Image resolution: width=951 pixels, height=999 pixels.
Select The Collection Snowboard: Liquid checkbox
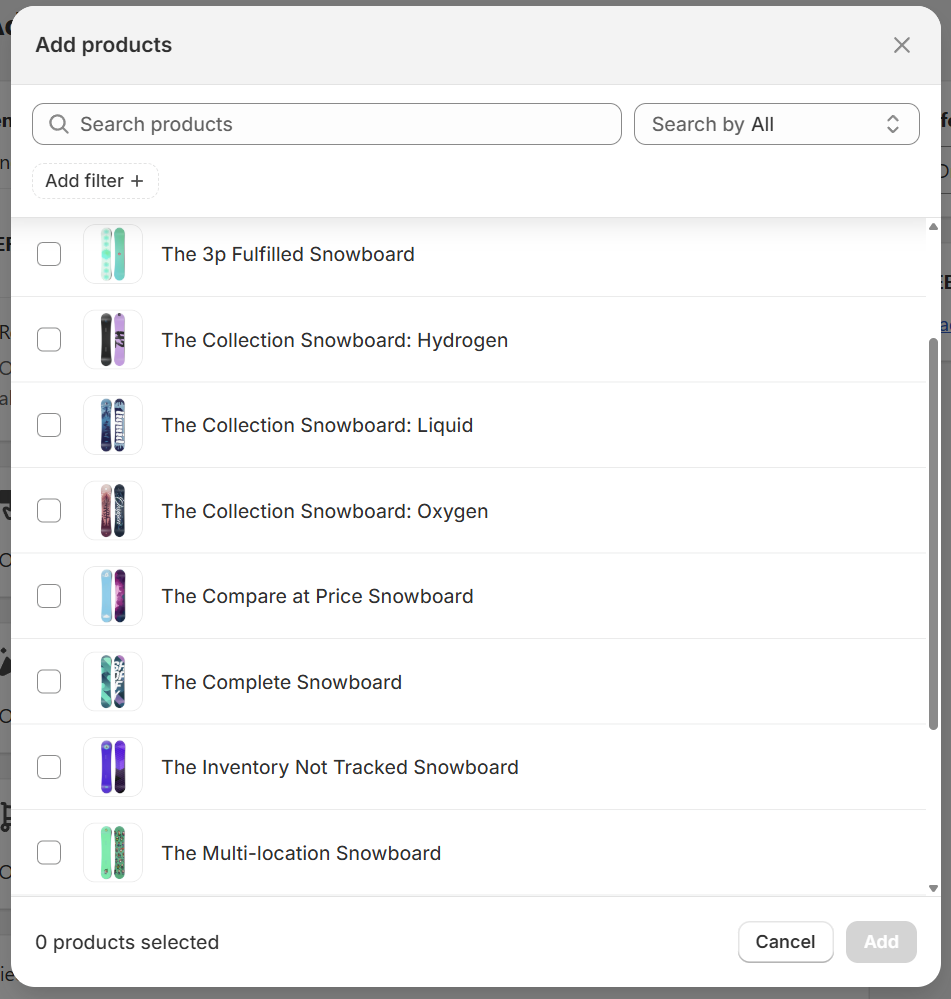tap(49, 425)
